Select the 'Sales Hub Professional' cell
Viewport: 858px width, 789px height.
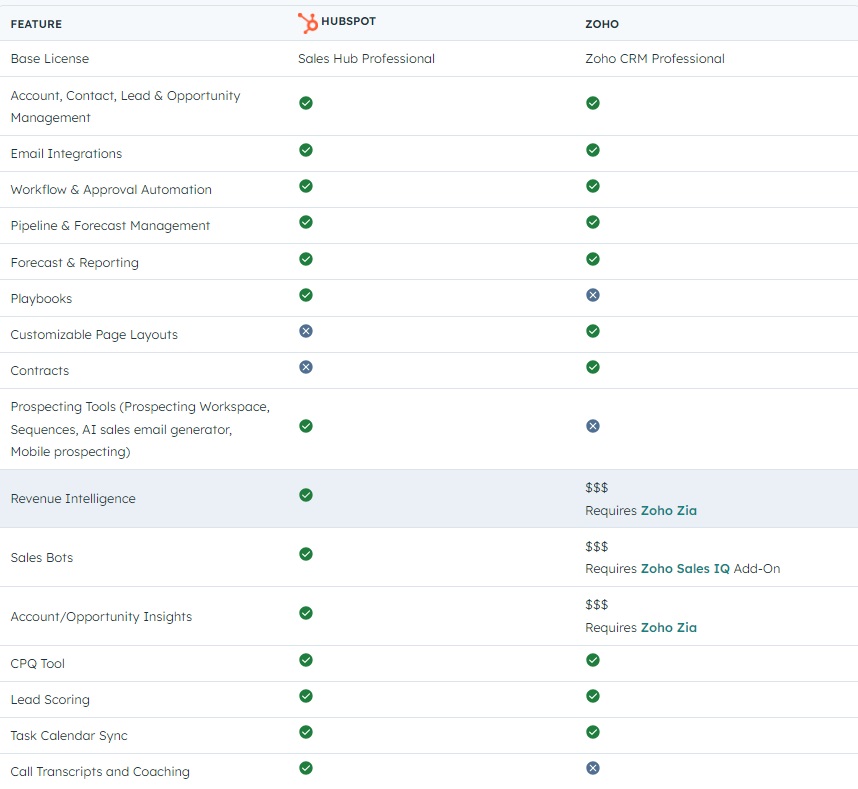[x=366, y=59]
